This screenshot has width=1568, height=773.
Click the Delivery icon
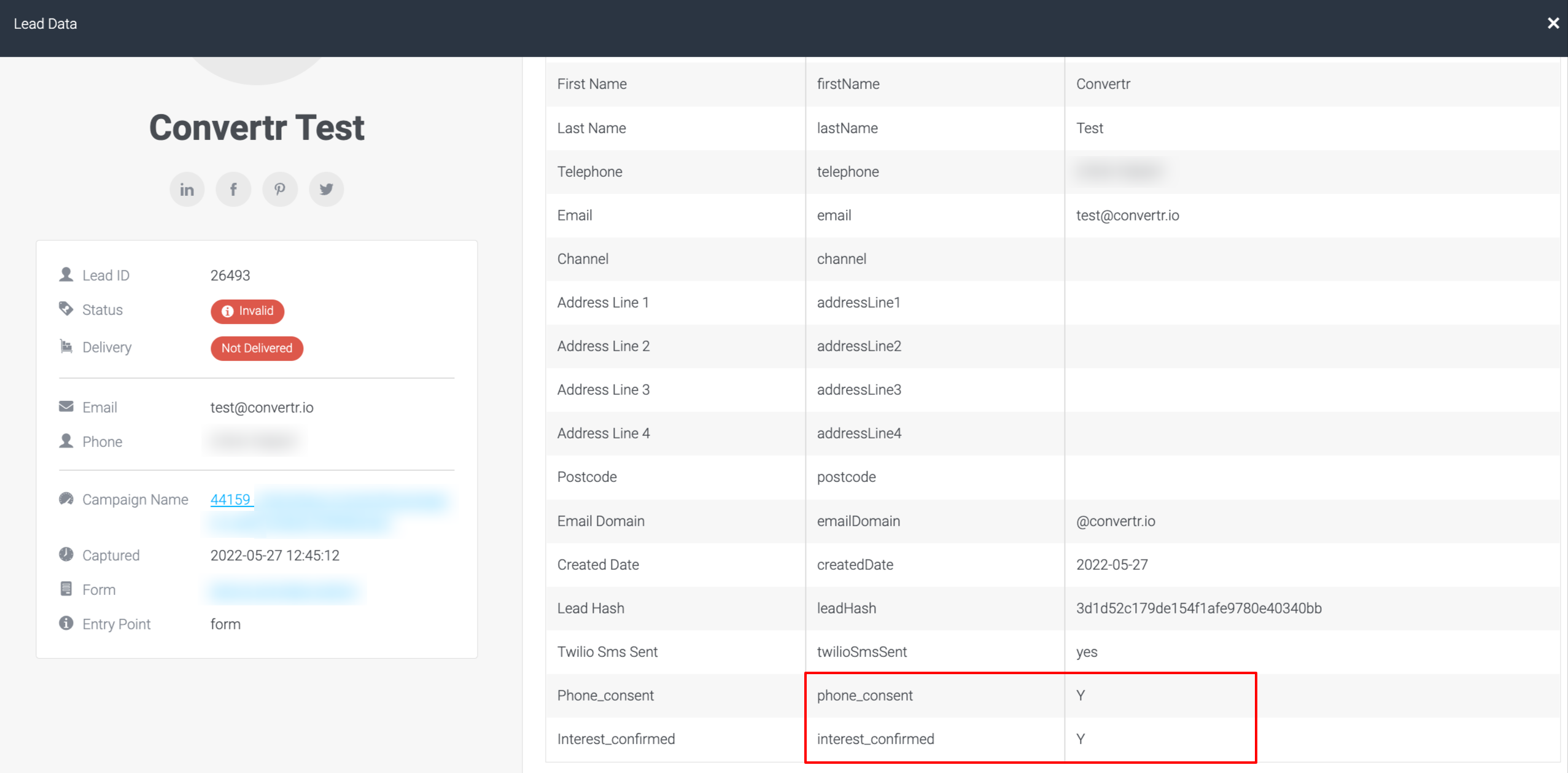(66, 346)
